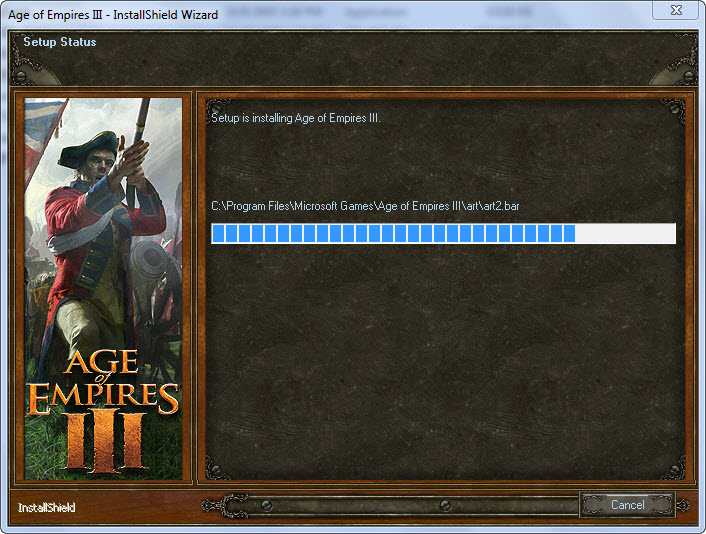Click the Age of Empires III cover artwork
Viewport: 706px width, 534px height.
[x=103, y=289]
